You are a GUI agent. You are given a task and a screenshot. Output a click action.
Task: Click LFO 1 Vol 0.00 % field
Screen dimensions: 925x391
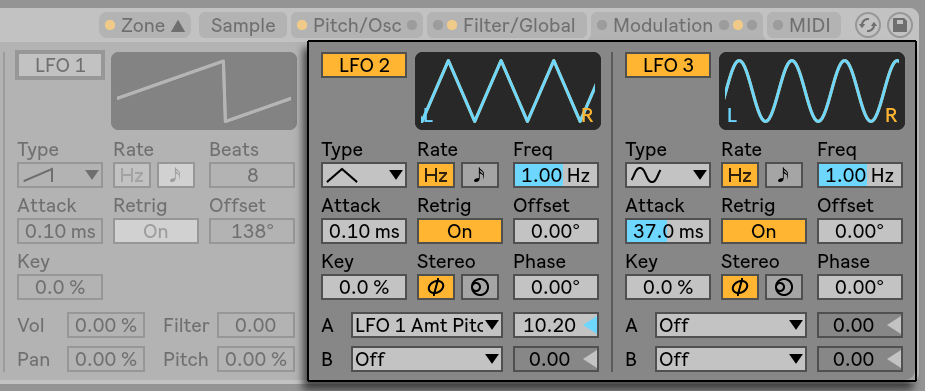point(106,325)
